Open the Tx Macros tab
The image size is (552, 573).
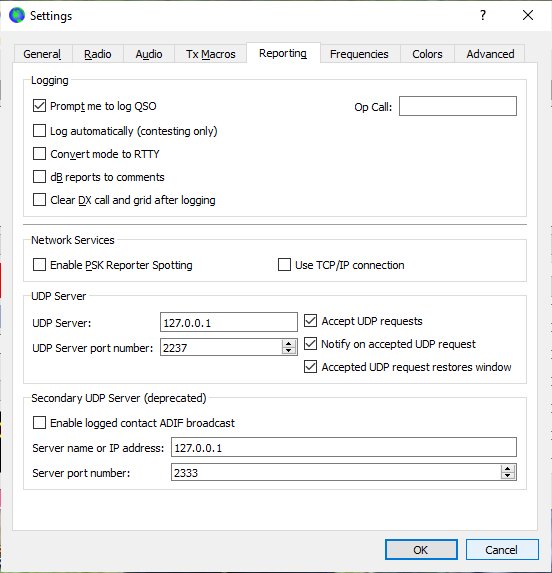[x=211, y=54]
